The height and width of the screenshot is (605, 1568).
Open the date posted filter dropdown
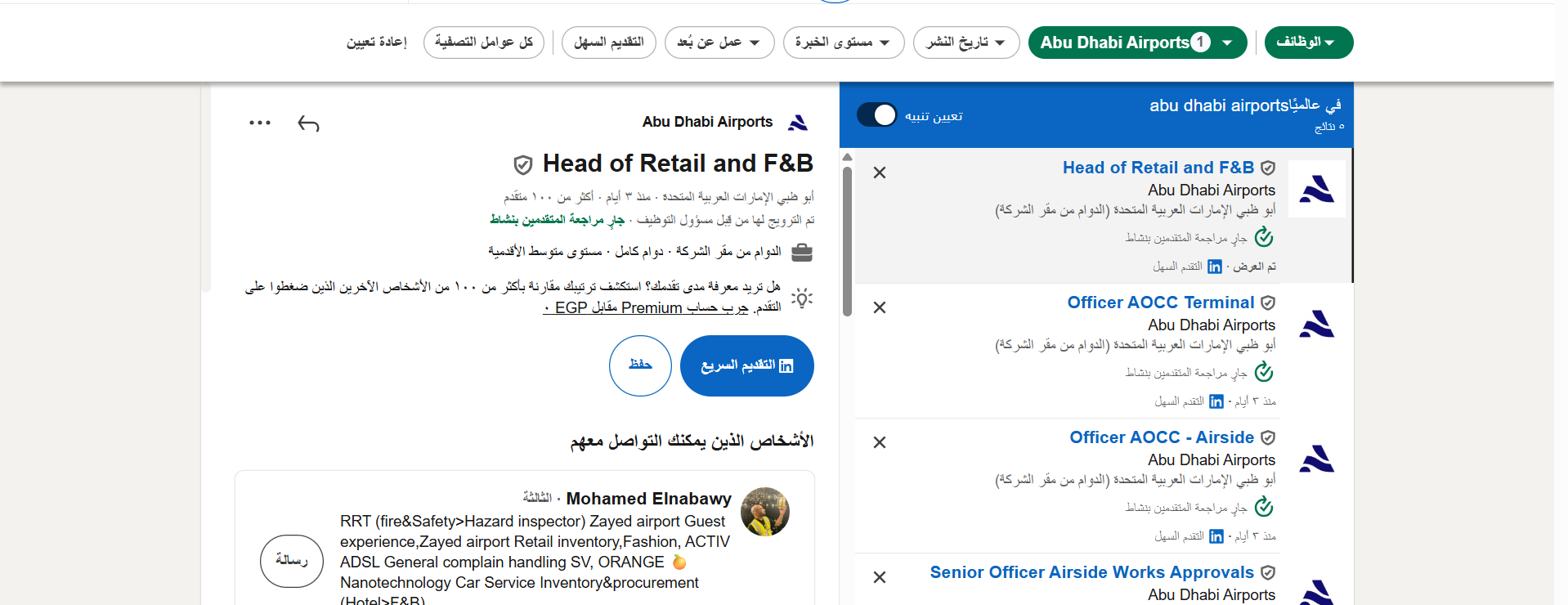966,43
